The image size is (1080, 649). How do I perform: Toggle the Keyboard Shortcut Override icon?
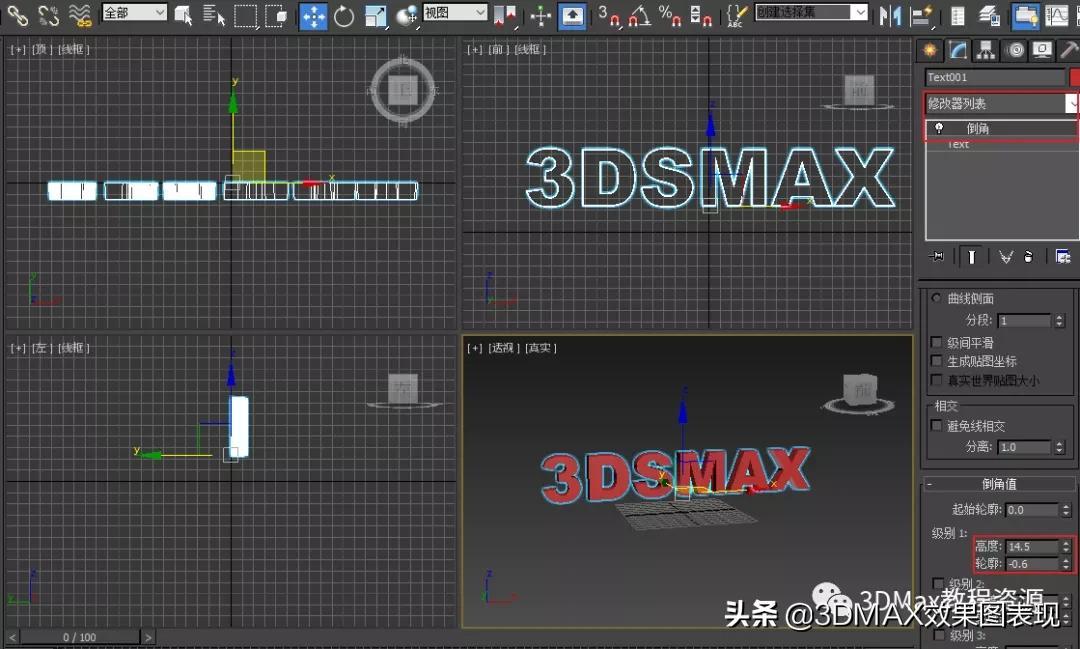click(572, 15)
